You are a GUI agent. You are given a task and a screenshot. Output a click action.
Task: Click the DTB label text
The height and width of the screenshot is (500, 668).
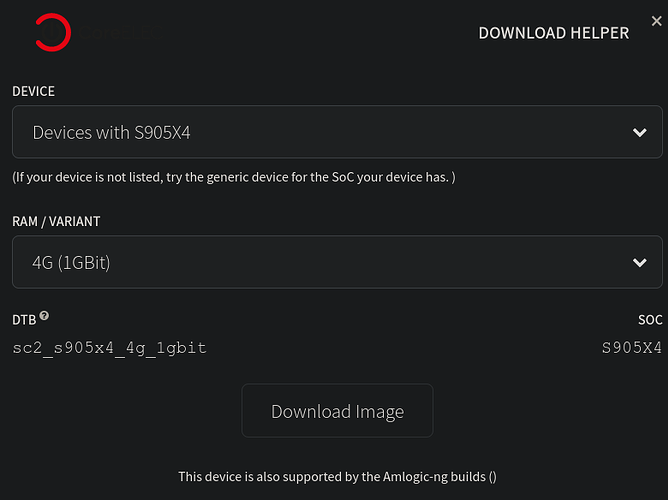pyautogui.click(x=24, y=320)
